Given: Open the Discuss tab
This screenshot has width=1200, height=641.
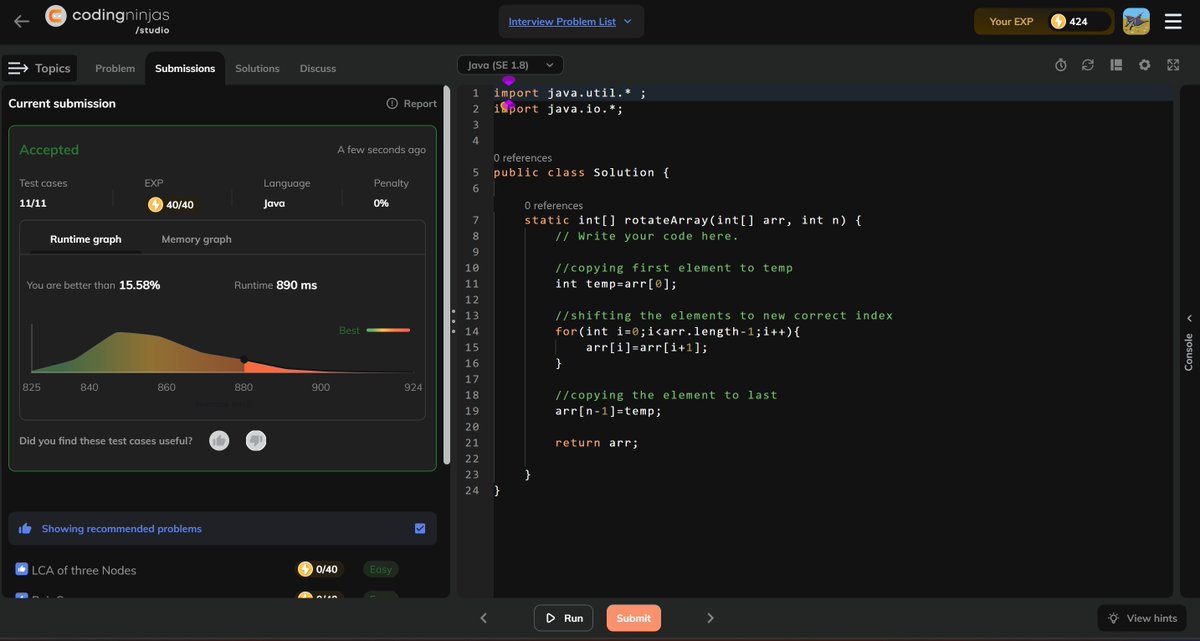Looking at the screenshot, I should (318, 68).
